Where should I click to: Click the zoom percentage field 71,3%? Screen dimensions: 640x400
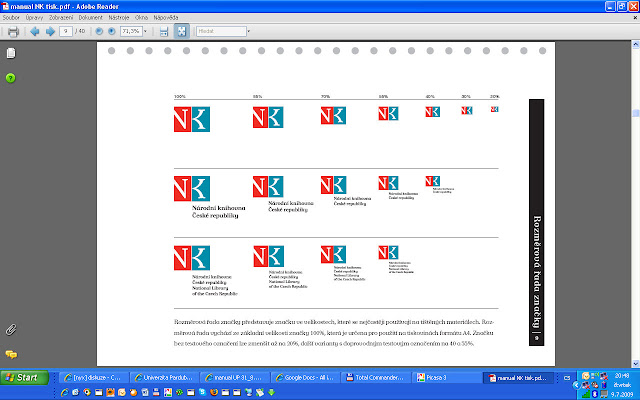click(131, 31)
